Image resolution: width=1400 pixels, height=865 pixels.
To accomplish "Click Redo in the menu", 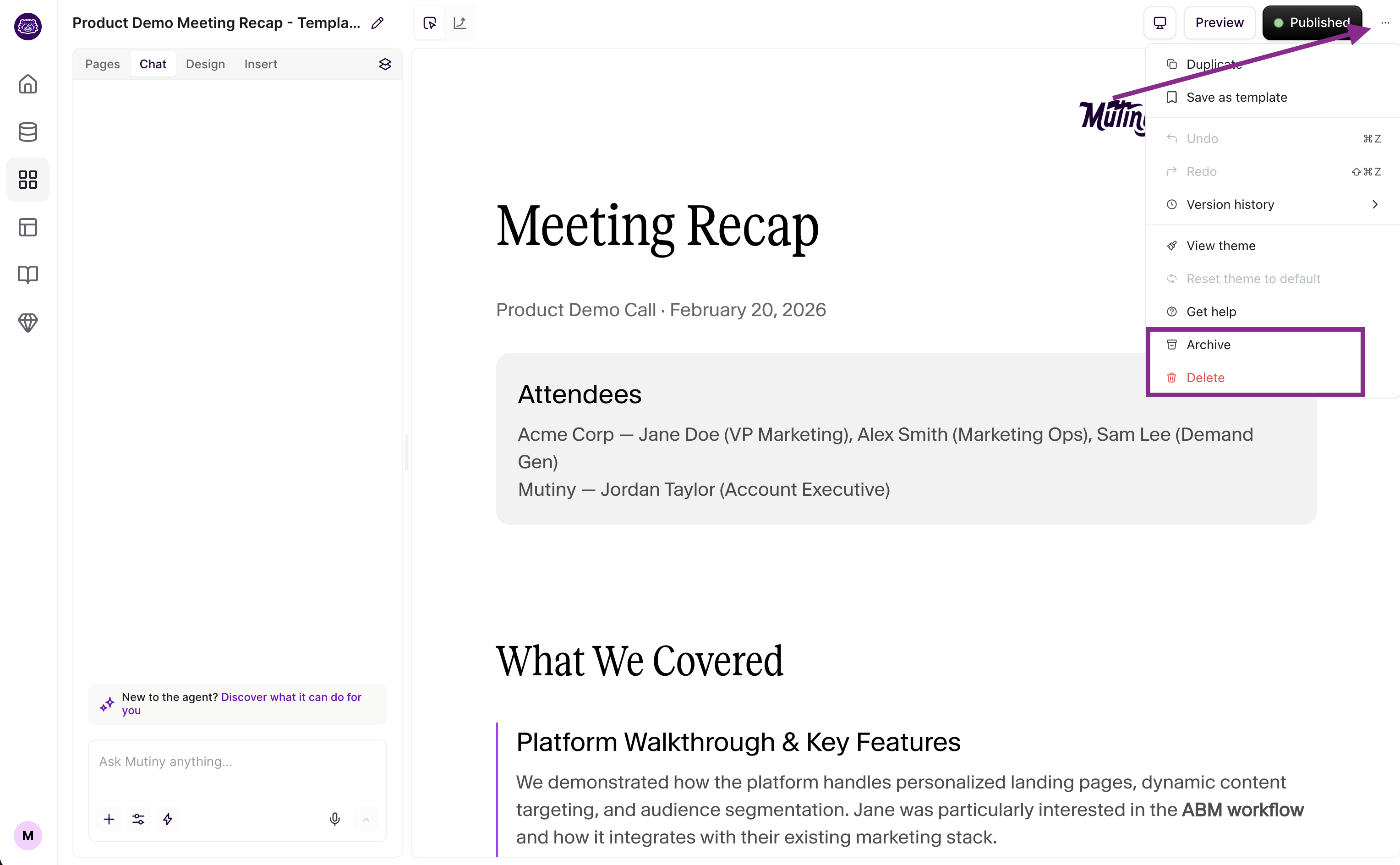I will coord(1273,172).
